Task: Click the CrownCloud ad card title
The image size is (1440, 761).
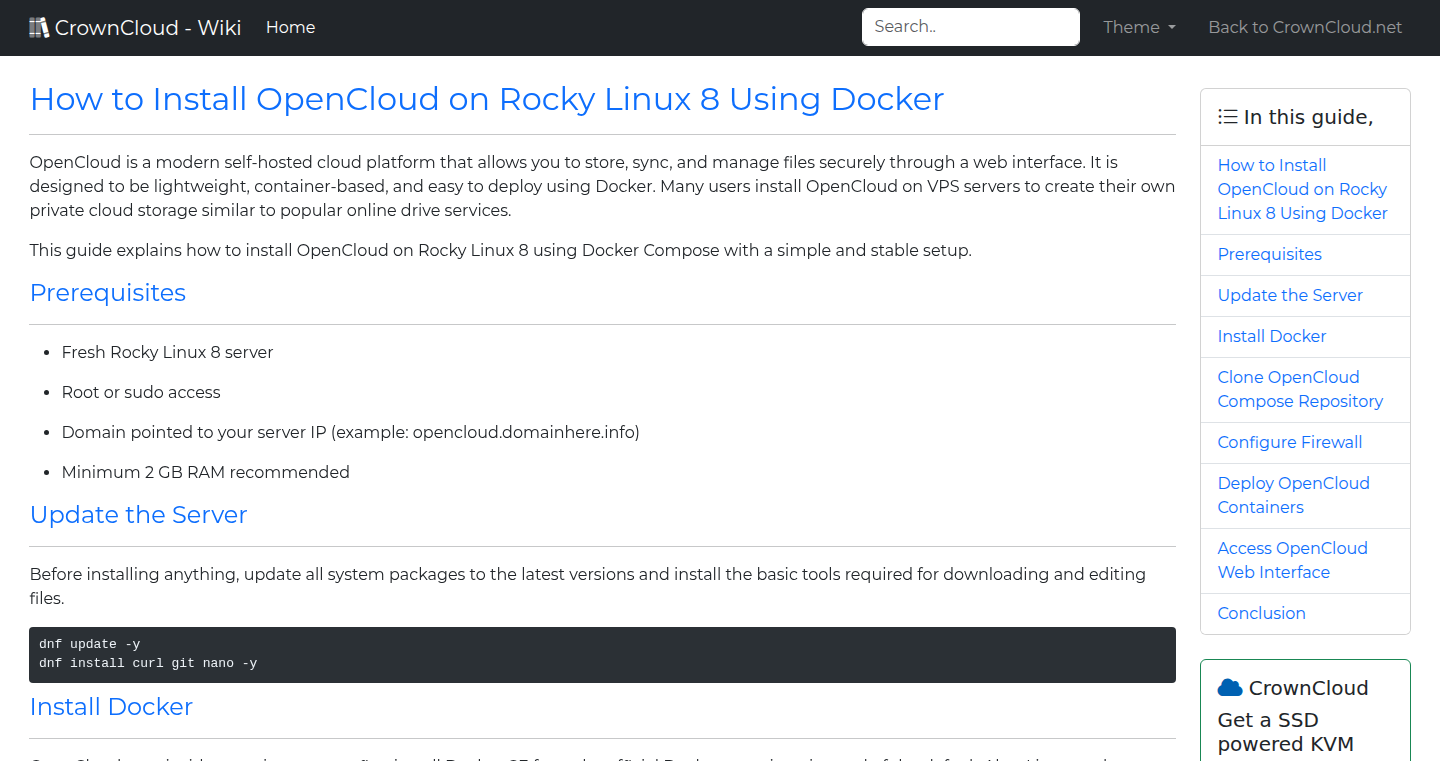Action: pyautogui.click(x=1293, y=688)
